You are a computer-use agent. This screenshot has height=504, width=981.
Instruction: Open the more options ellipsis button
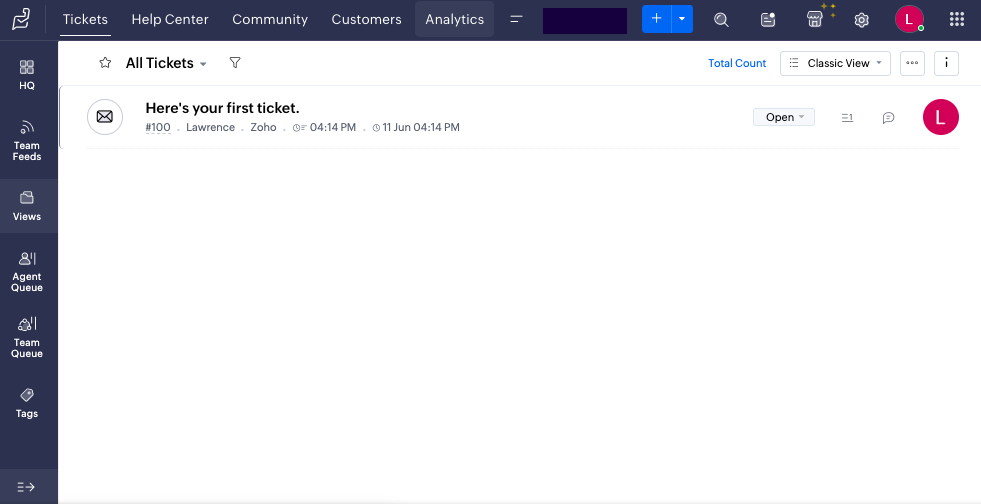click(x=912, y=63)
